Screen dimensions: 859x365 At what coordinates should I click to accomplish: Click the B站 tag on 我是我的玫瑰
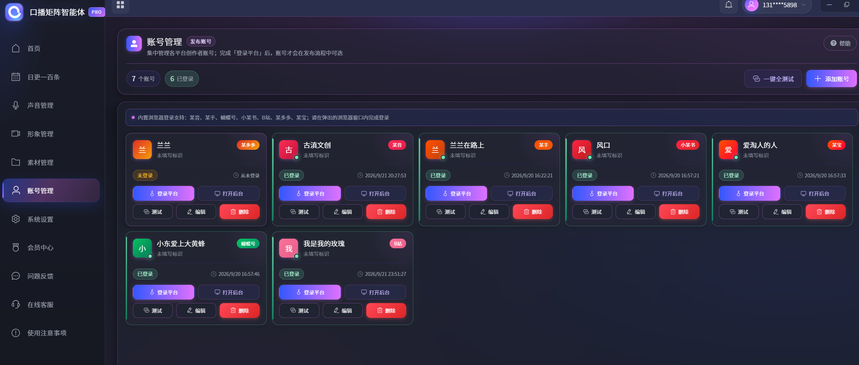398,244
